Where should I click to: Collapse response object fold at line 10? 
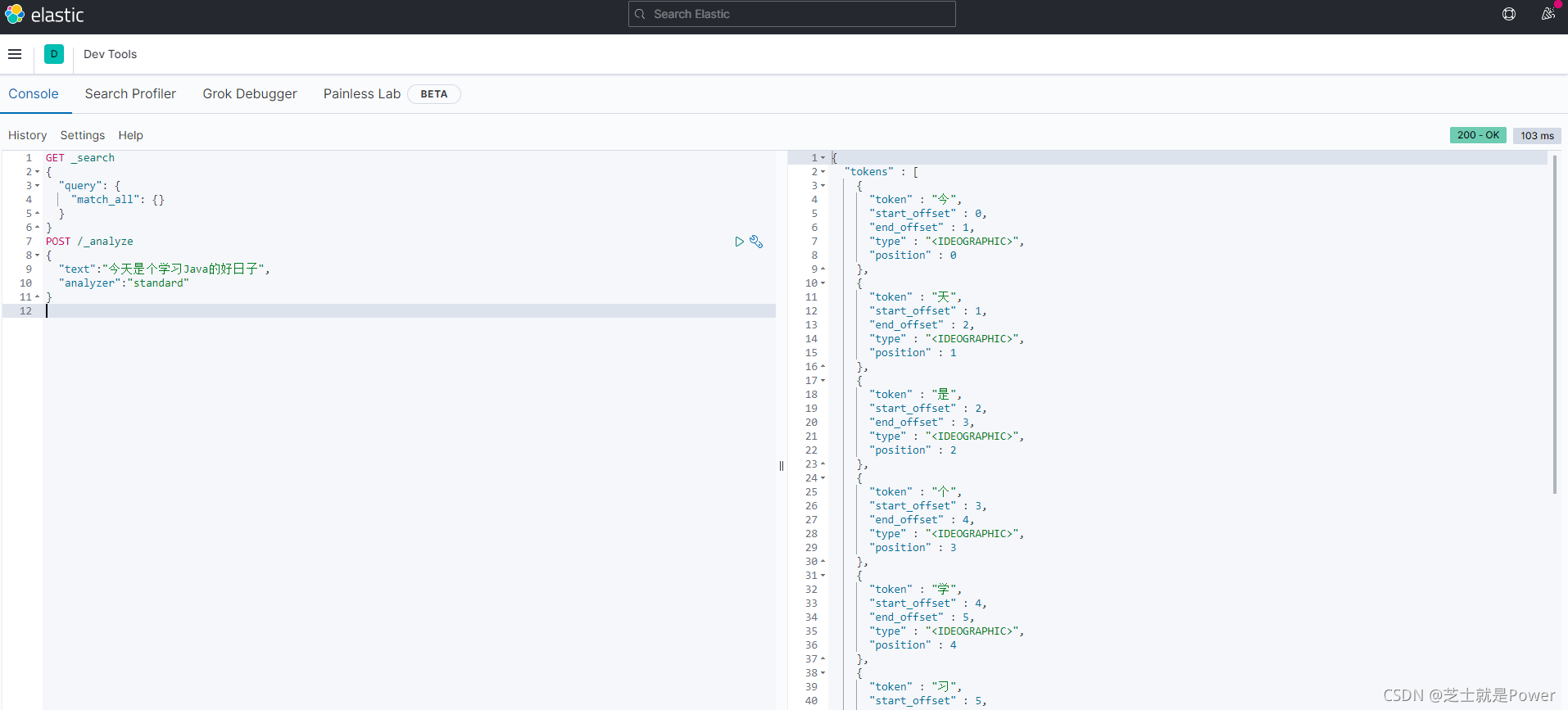click(x=823, y=283)
